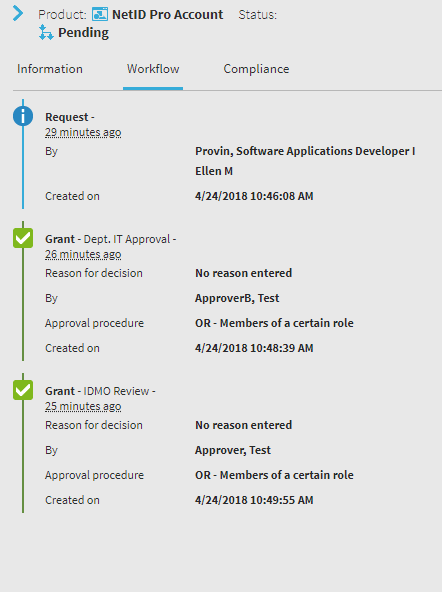This screenshot has width=442, height=592.
Task: Select the Workflow tab
Action: (x=153, y=69)
